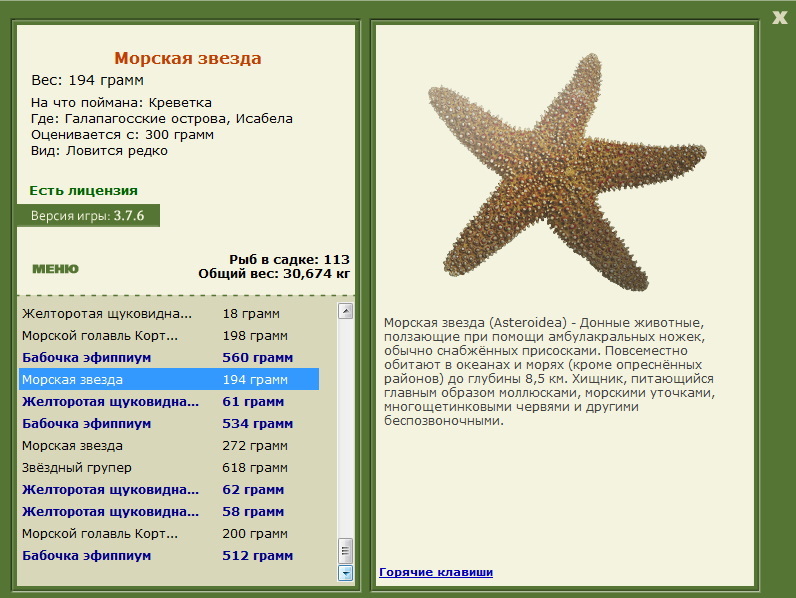Image resolution: width=796 pixels, height=598 pixels.
Task: Select Бабочка эфиппиум 512 грамм row
Action: coord(169,555)
